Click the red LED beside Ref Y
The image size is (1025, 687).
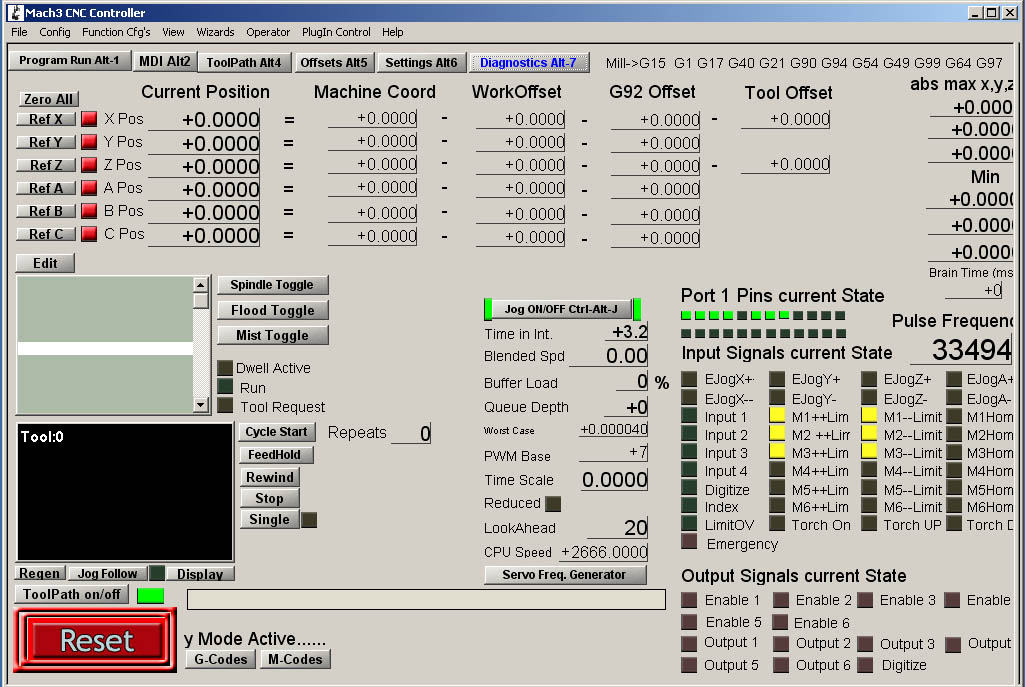[89, 142]
